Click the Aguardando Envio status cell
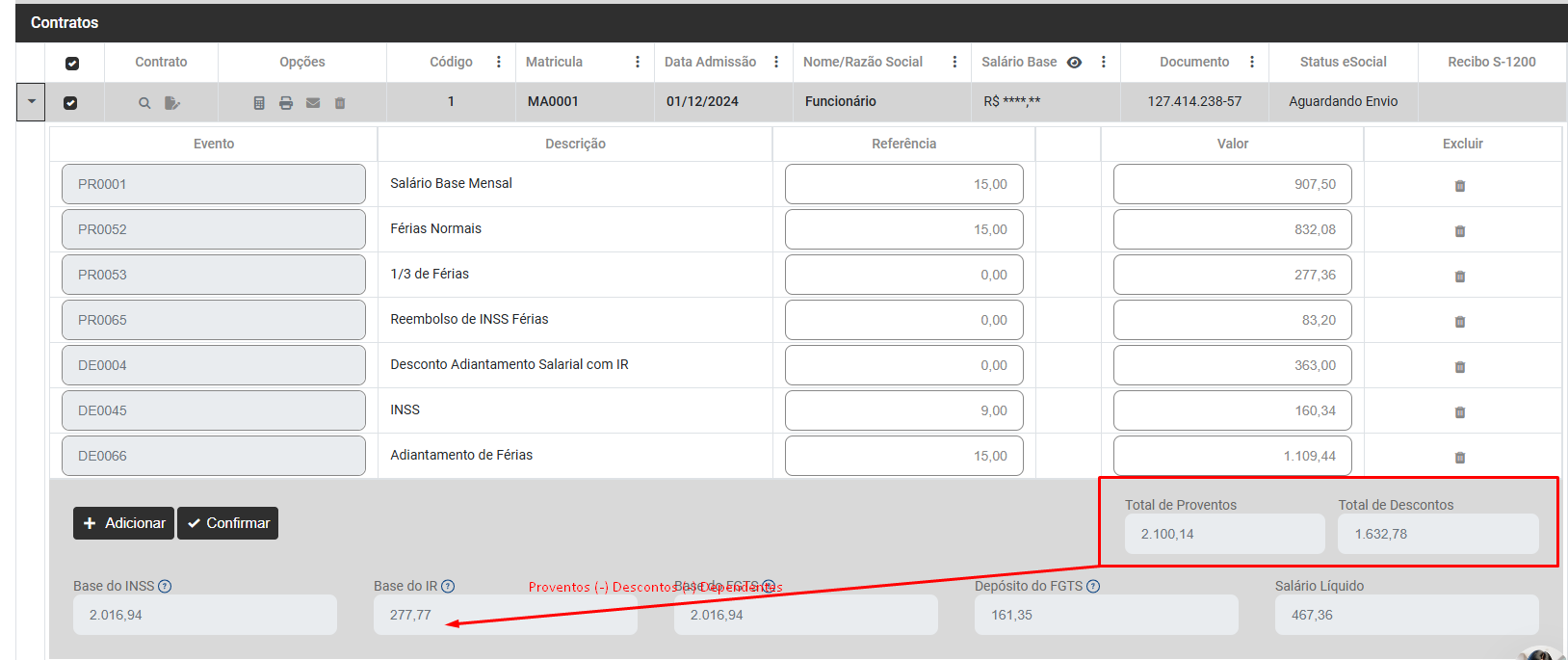1568x660 pixels. click(x=1343, y=101)
